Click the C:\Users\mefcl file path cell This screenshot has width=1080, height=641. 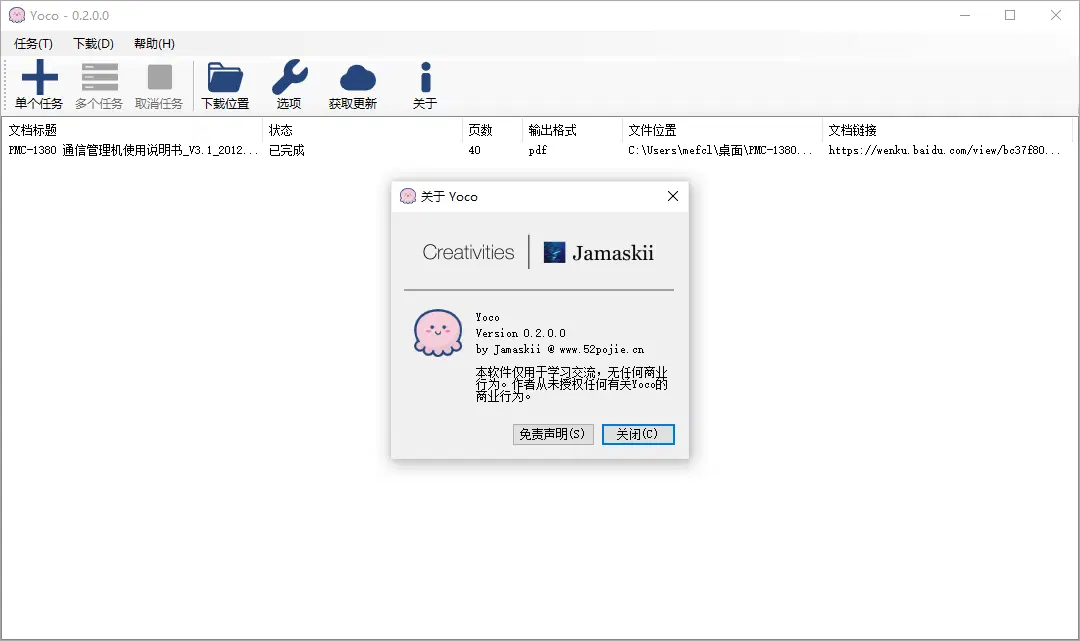(x=720, y=150)
